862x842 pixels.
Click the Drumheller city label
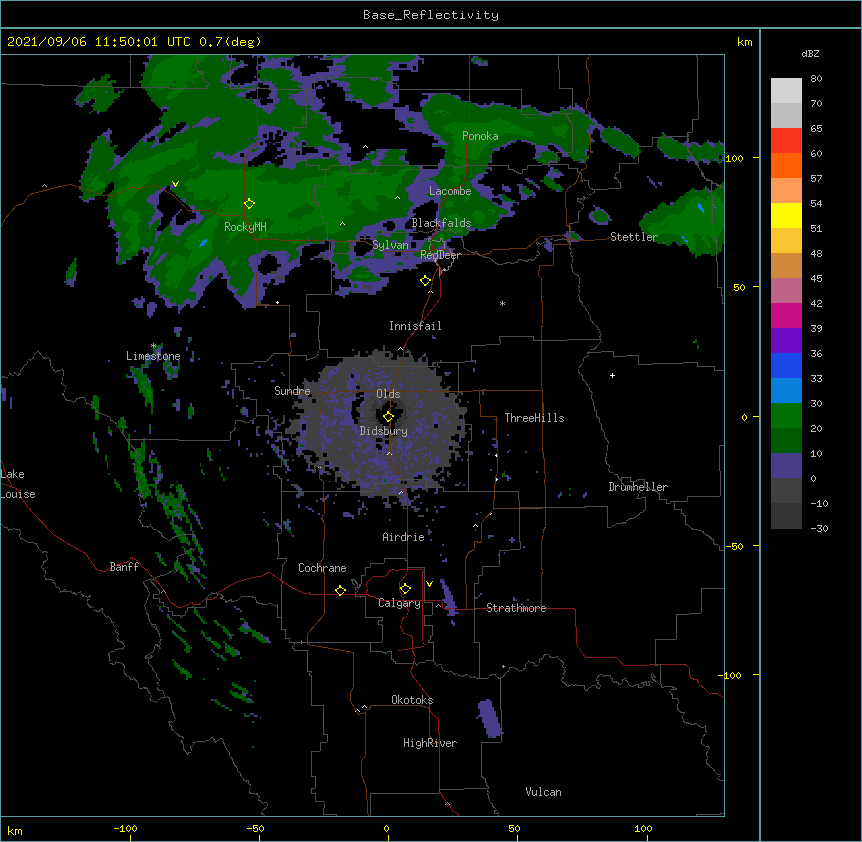tap(638, 487)
